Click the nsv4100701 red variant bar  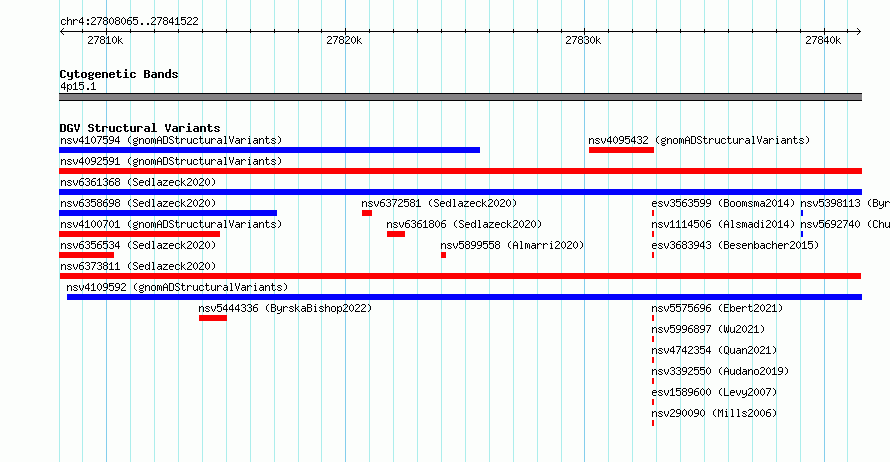point(140,234)
